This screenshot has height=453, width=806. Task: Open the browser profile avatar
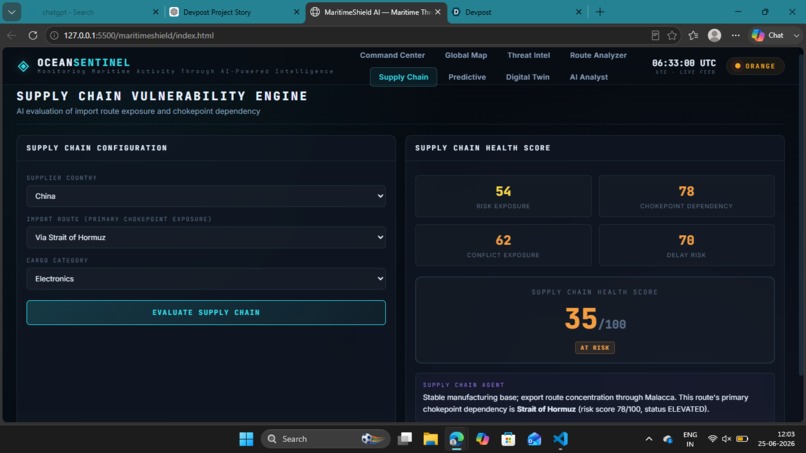(x=715, y=35)
